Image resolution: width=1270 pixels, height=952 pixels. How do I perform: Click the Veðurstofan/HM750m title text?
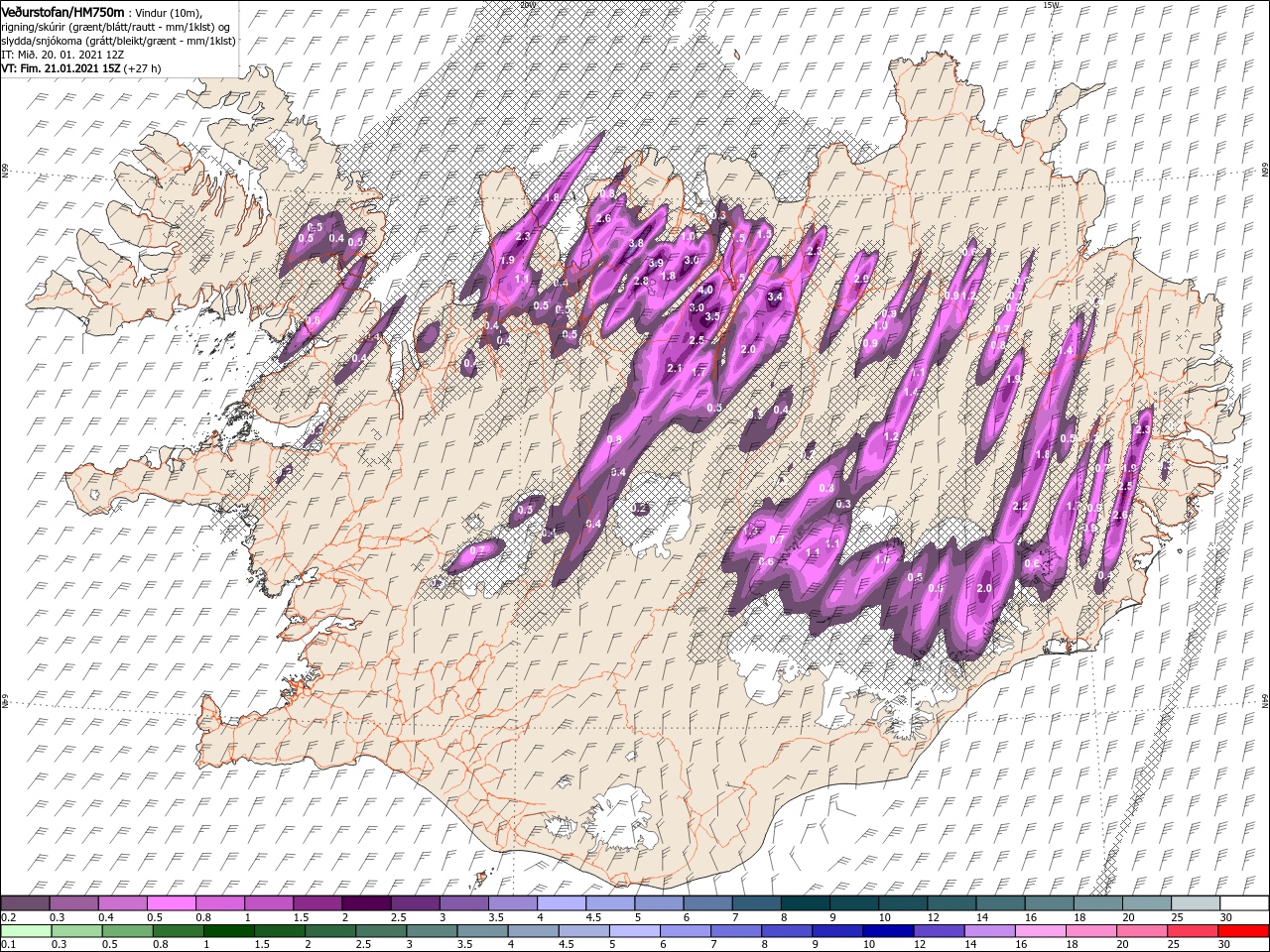tap(63, 13)
